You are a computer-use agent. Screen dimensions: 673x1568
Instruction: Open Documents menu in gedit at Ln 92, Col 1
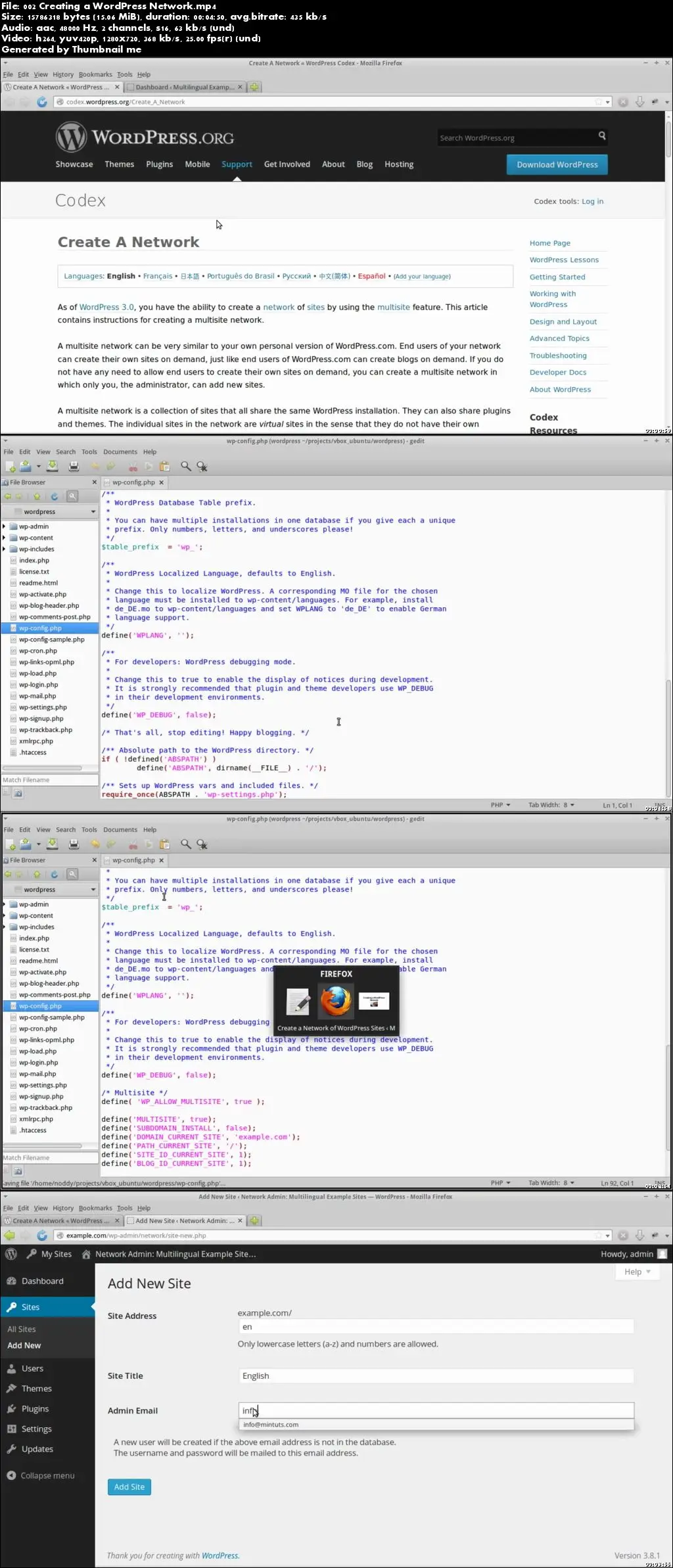click(120, 830)
